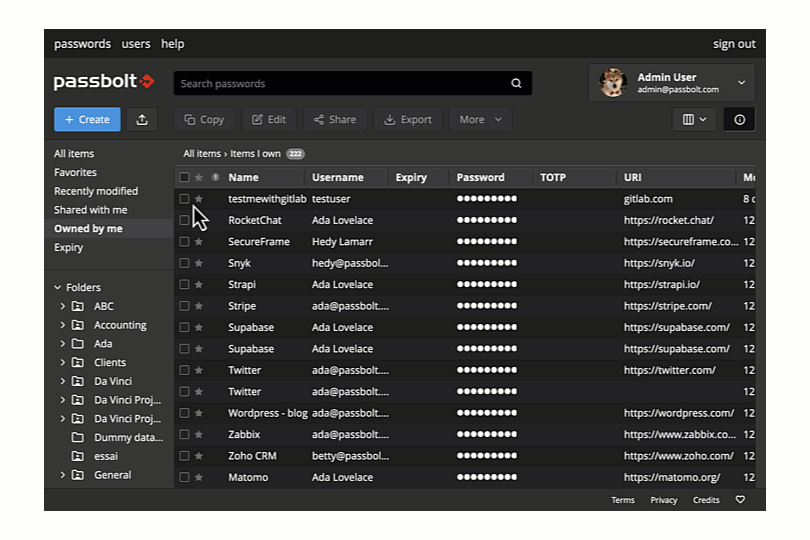
Task: Select the Favorites filter
Action: [75, 173]
